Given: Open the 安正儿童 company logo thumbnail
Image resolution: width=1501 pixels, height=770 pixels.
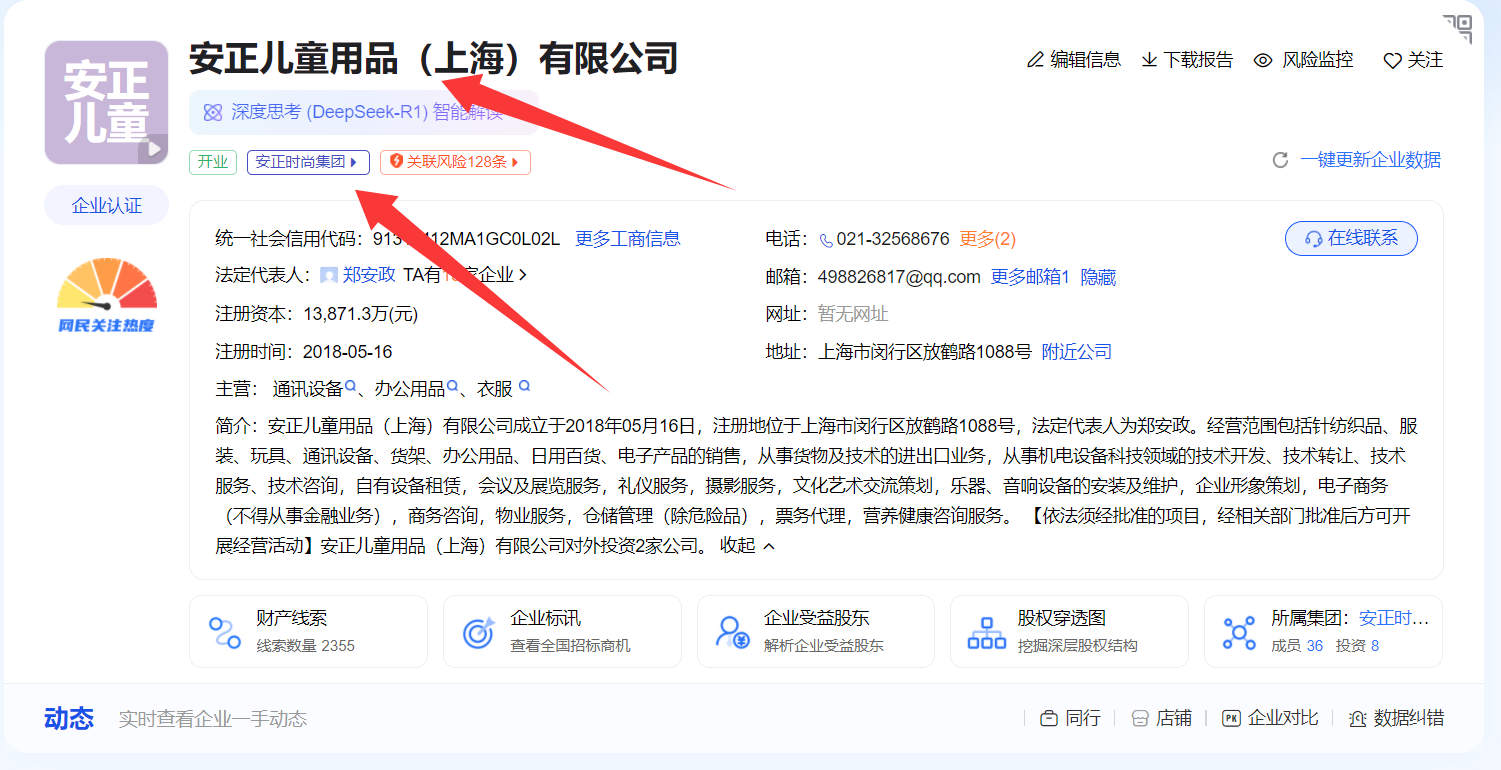Looking at the screenshot, I should (106, 102).
